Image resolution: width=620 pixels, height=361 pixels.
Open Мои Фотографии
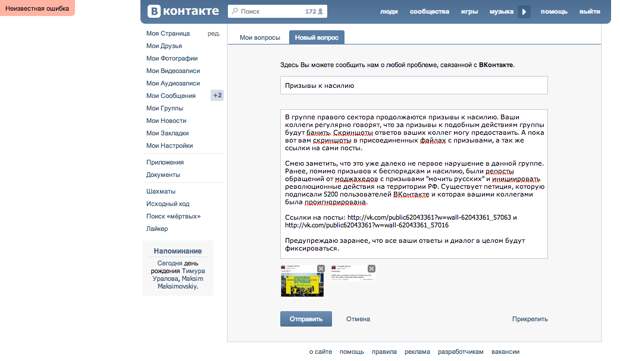click(x=172, y=59)
